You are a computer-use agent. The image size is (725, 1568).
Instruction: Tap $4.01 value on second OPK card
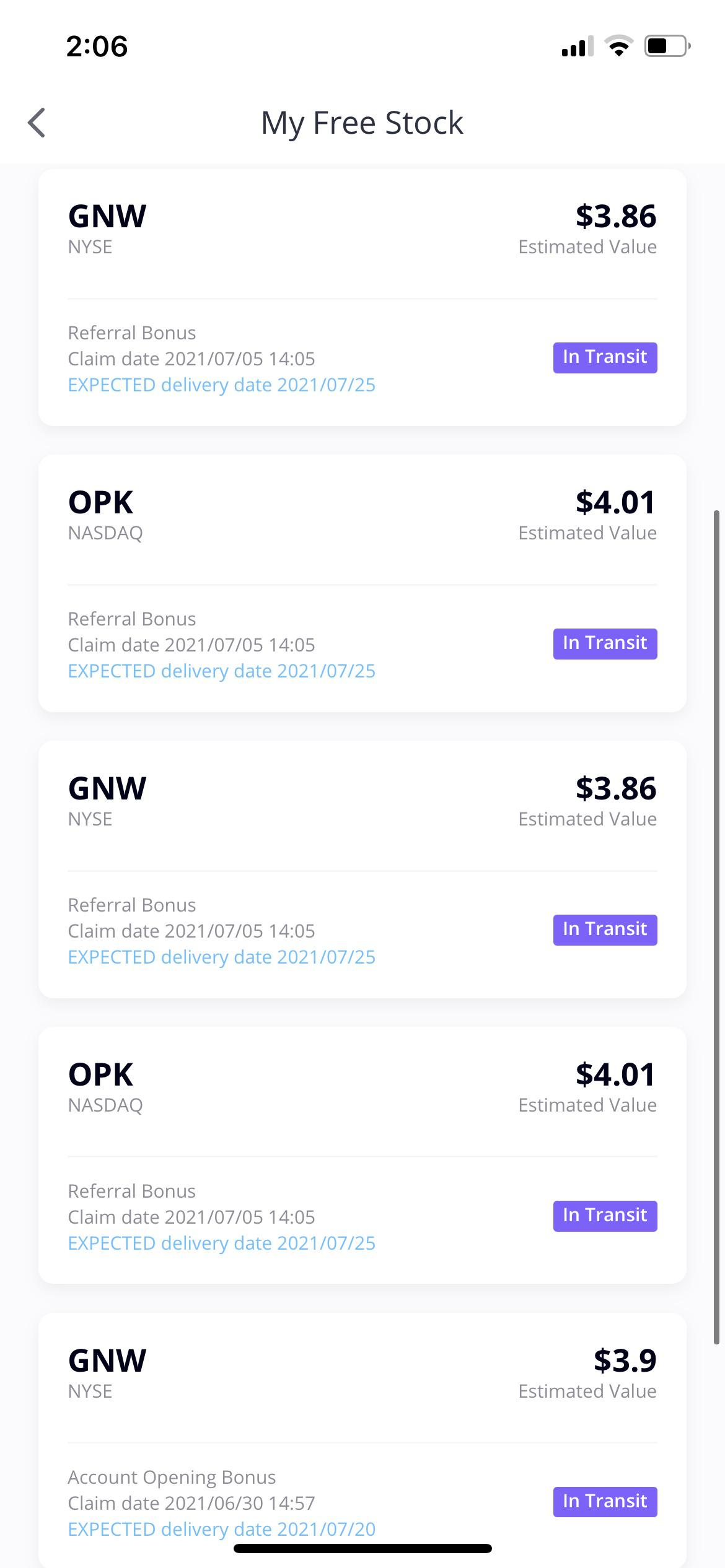tap(615, 1074)
